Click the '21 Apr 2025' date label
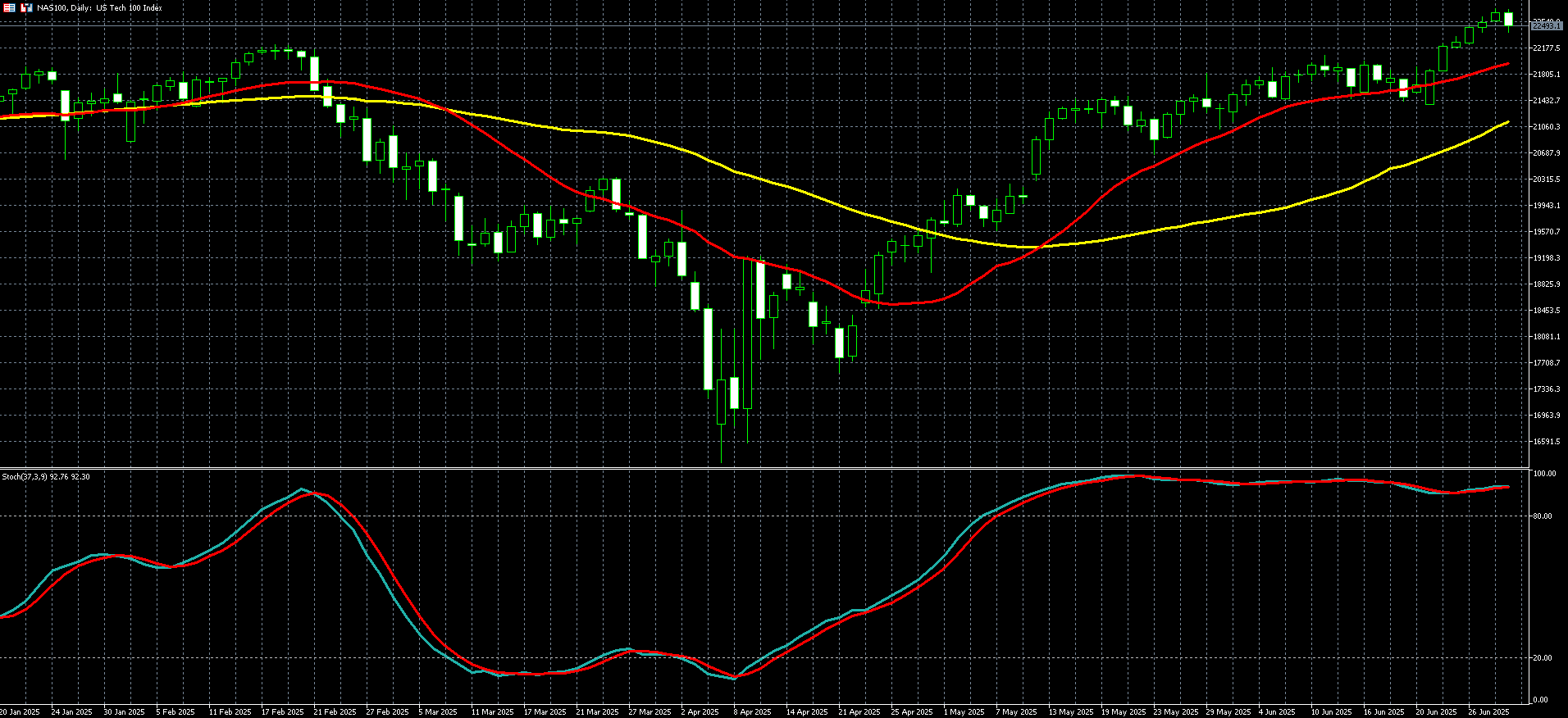This screenshot has height=718, width=1568. (x=859, y=712)
